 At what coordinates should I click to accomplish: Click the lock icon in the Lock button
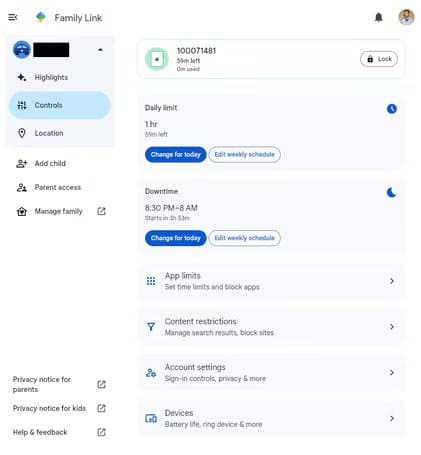(x=370, y=59)
